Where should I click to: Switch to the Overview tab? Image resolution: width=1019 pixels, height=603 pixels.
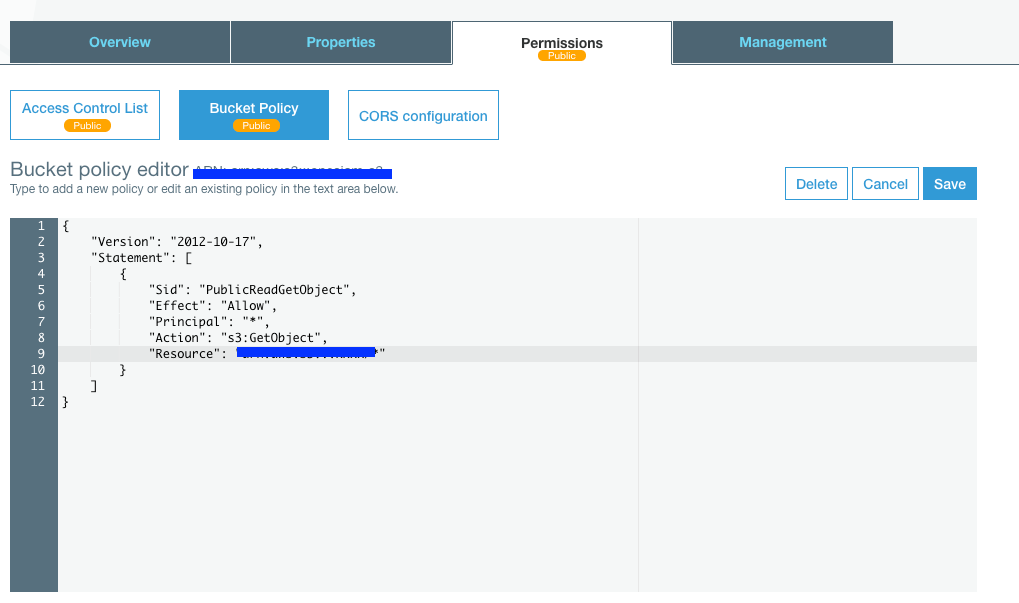(119, 42)
